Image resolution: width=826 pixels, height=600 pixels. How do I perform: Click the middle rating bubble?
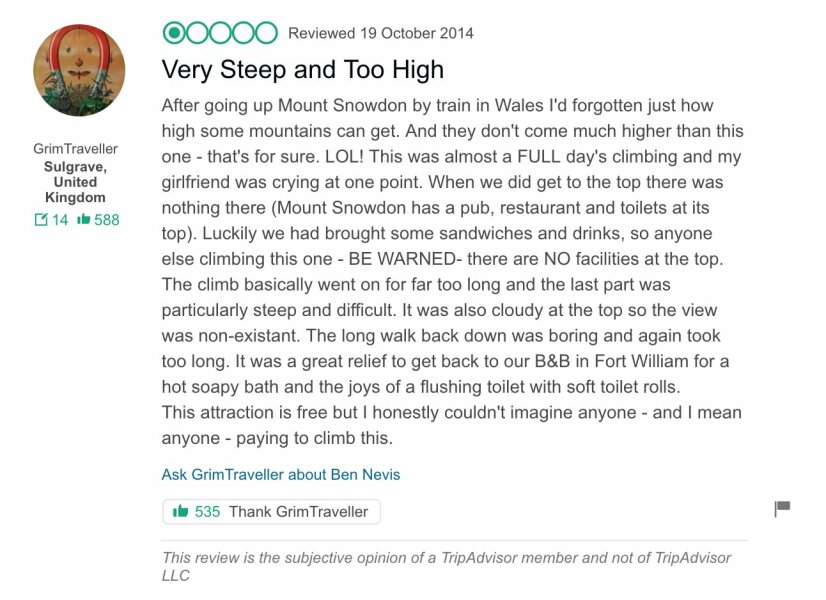217,32
